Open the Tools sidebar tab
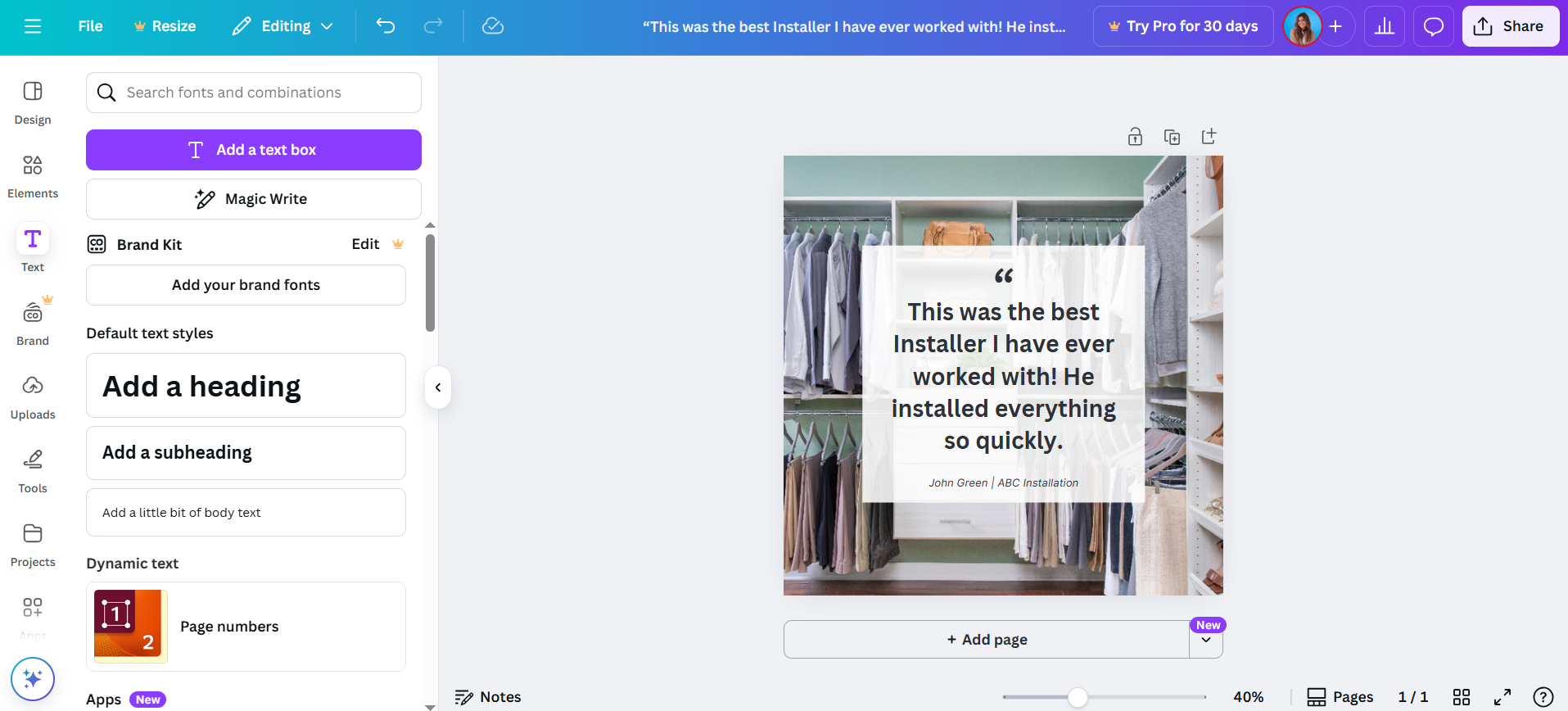Image resolution: width=1568 pixels, height=711 pixels. coord(33,472)
